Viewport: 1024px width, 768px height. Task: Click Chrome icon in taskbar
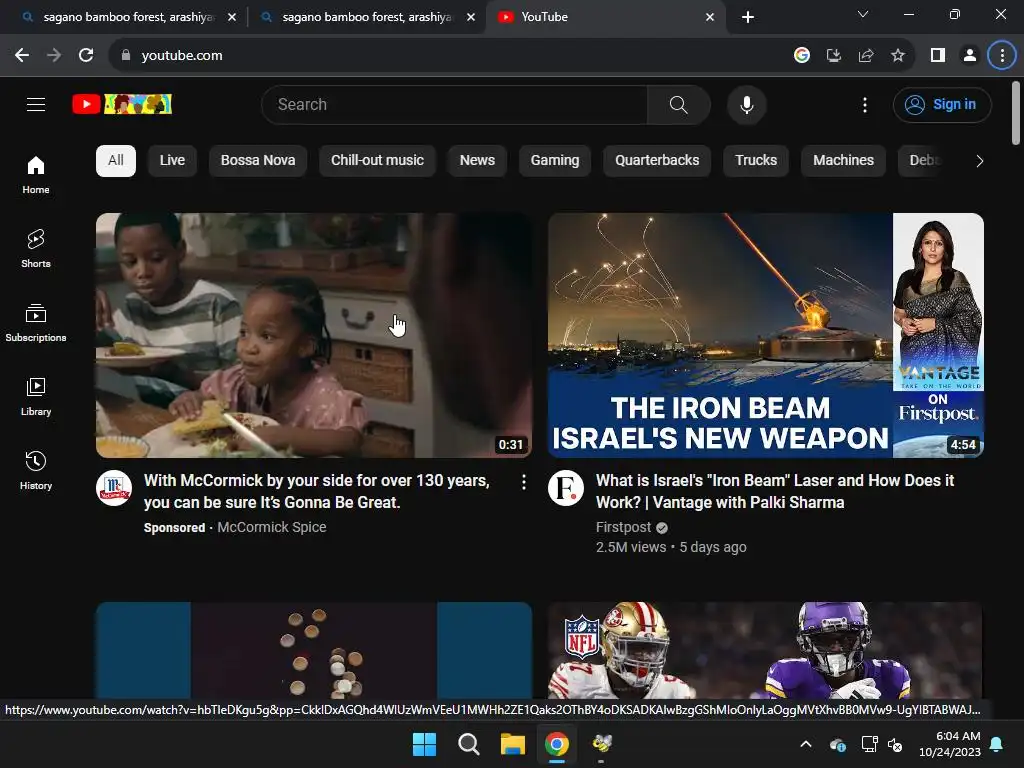[x=557, y=744]
